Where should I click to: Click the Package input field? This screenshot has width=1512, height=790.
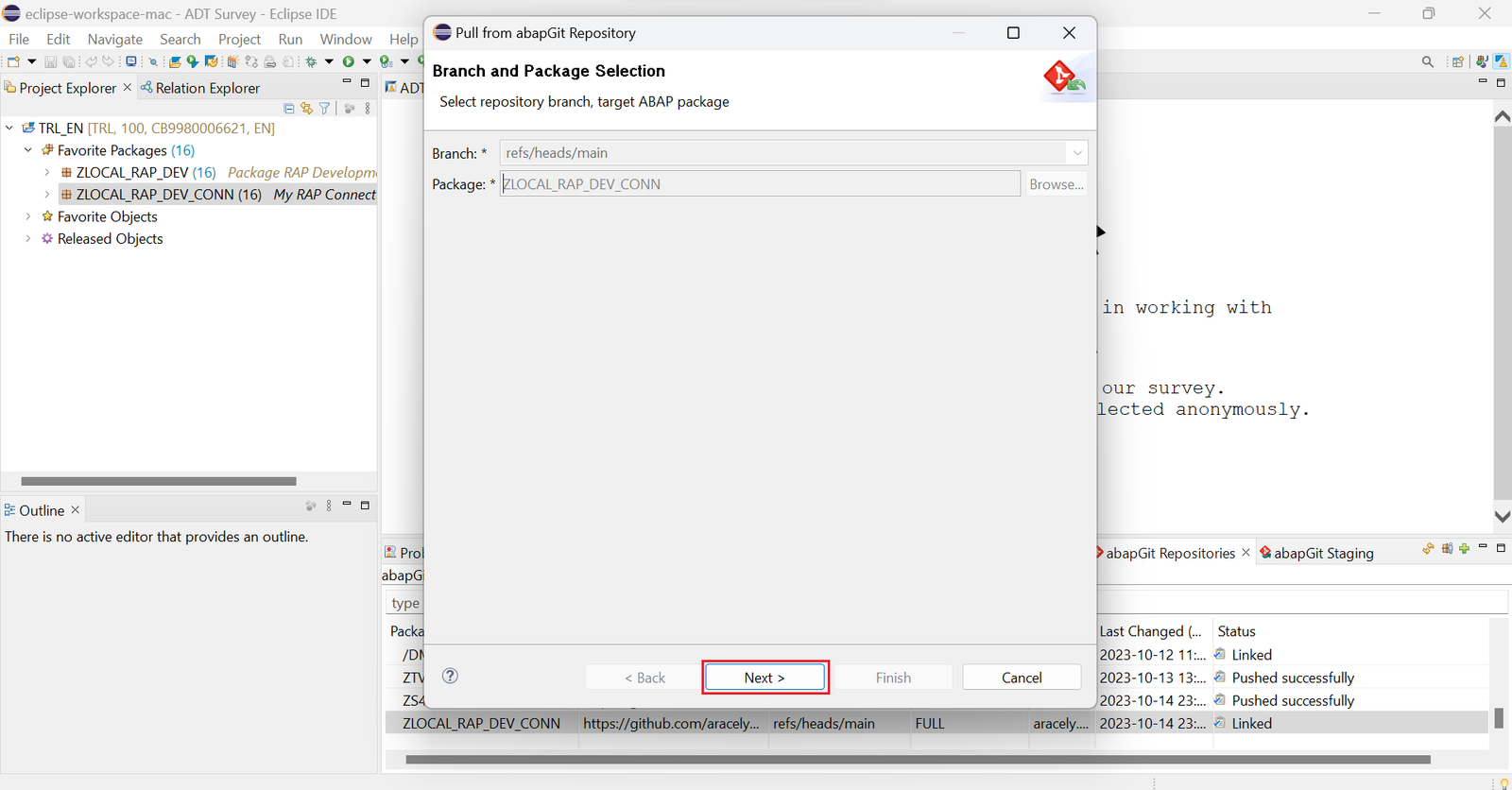[x=760, y=184]
